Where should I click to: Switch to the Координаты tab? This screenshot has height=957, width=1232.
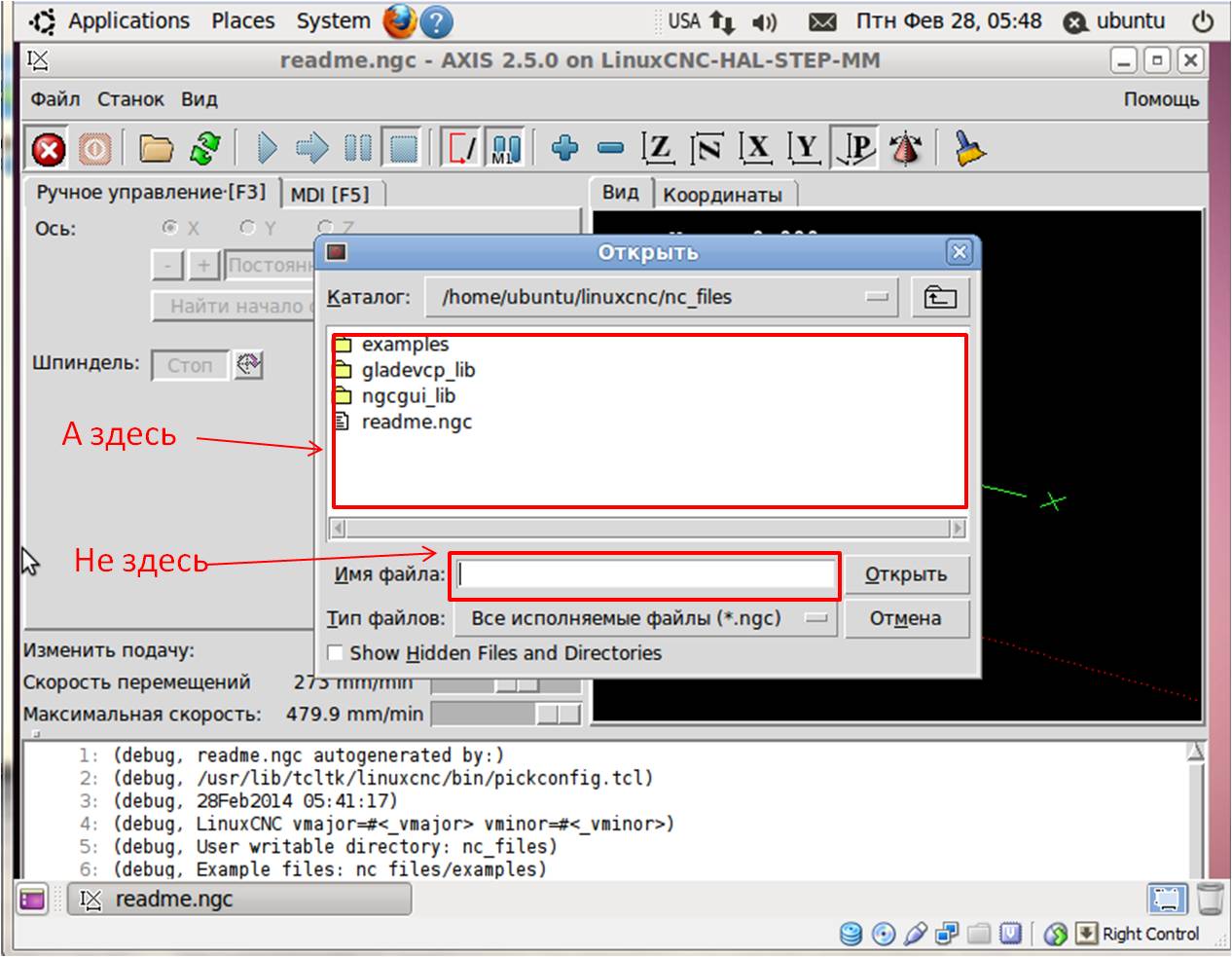coord(723,195)
